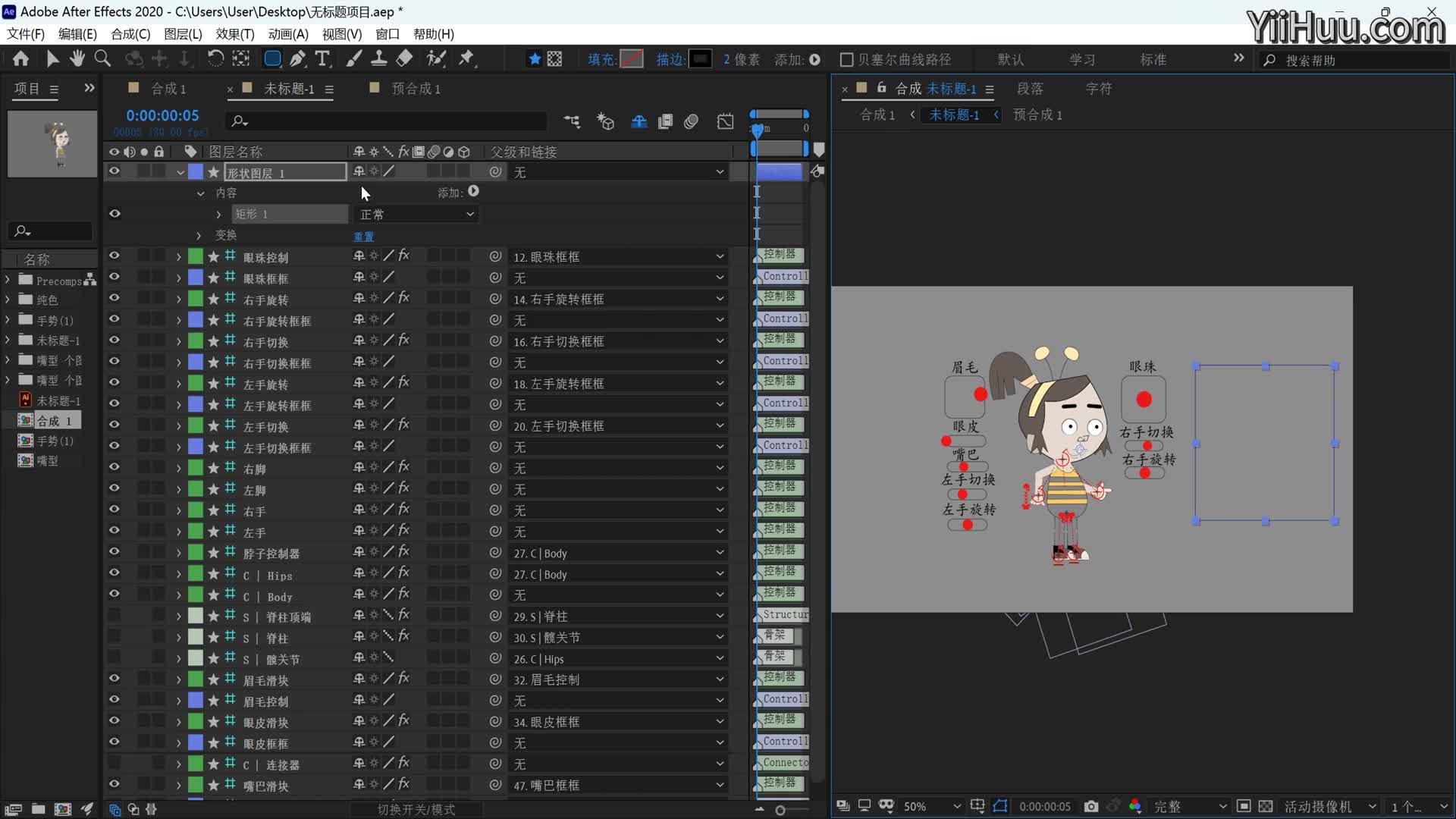
Task: Open the 文件(F) menu
Action: tap(26, 34)
